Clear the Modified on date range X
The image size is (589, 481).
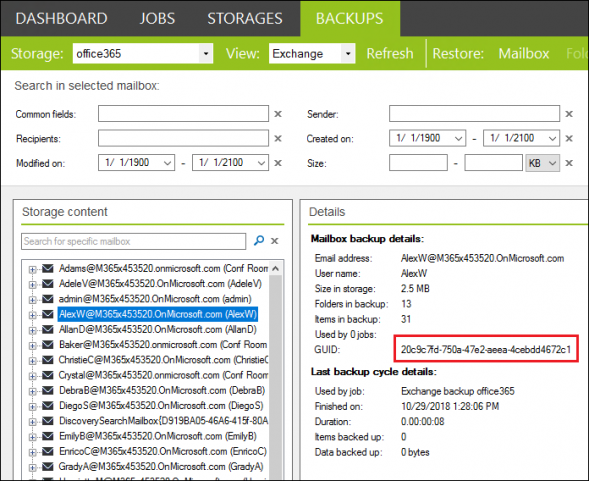click(x=278, y=163)
